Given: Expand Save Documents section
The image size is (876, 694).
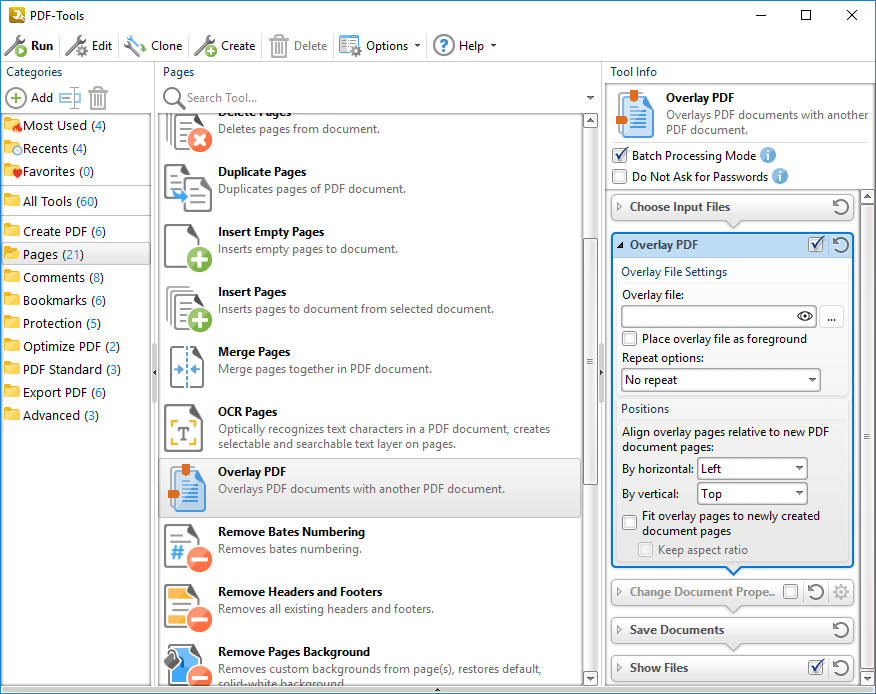Looking at the screenshot, I should (619, 630).
